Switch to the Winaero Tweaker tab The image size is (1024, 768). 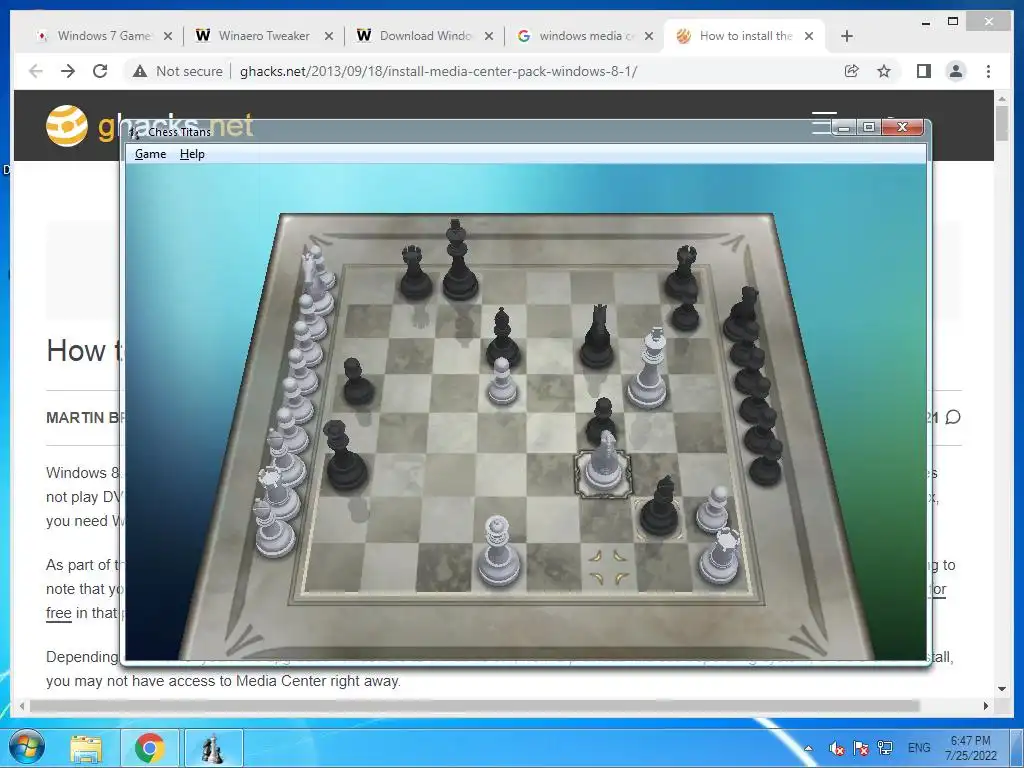pos(264,36)
